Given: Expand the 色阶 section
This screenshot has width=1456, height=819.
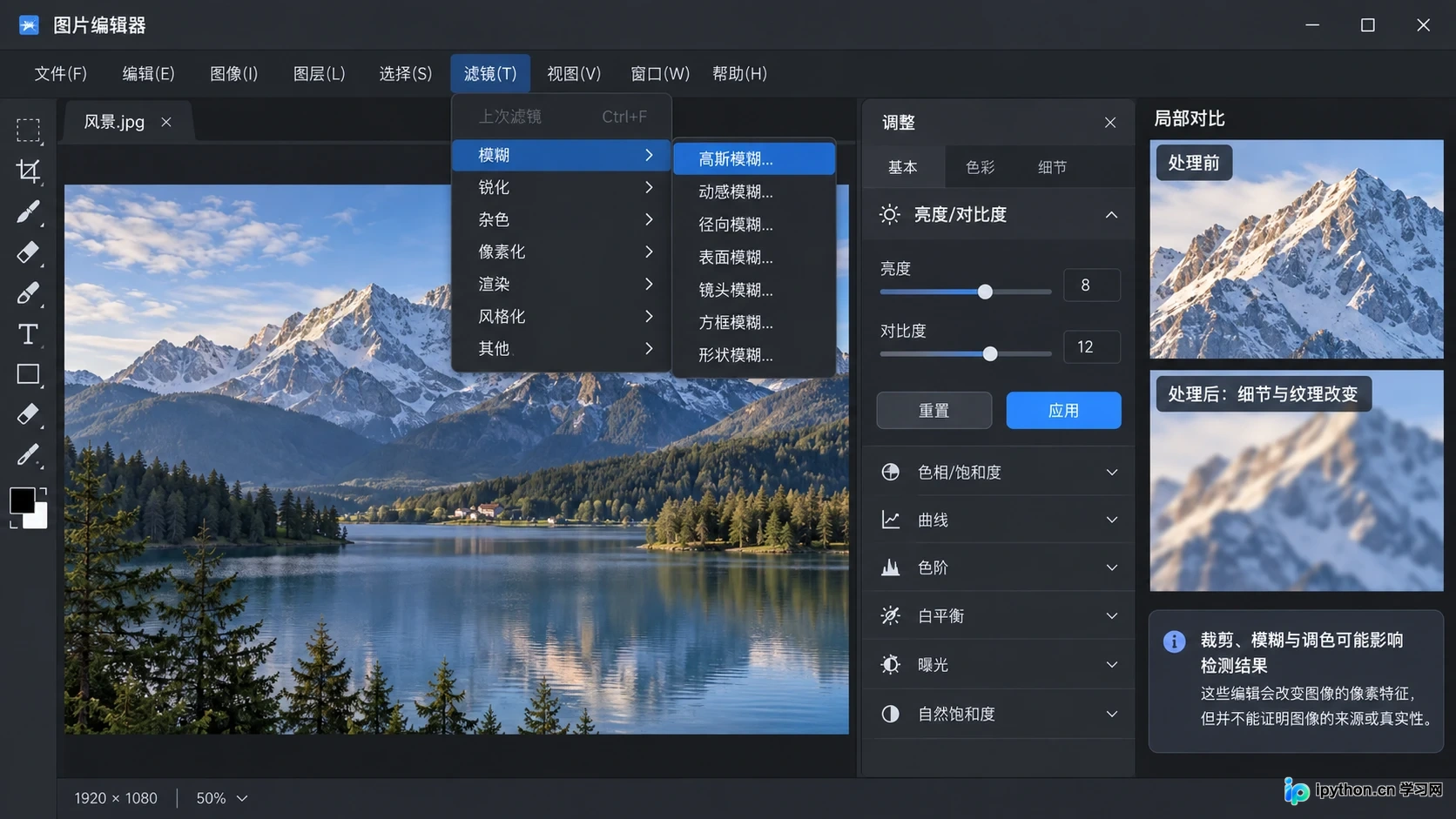Looking at the screenshot, I should click(x=1112, y=567).
